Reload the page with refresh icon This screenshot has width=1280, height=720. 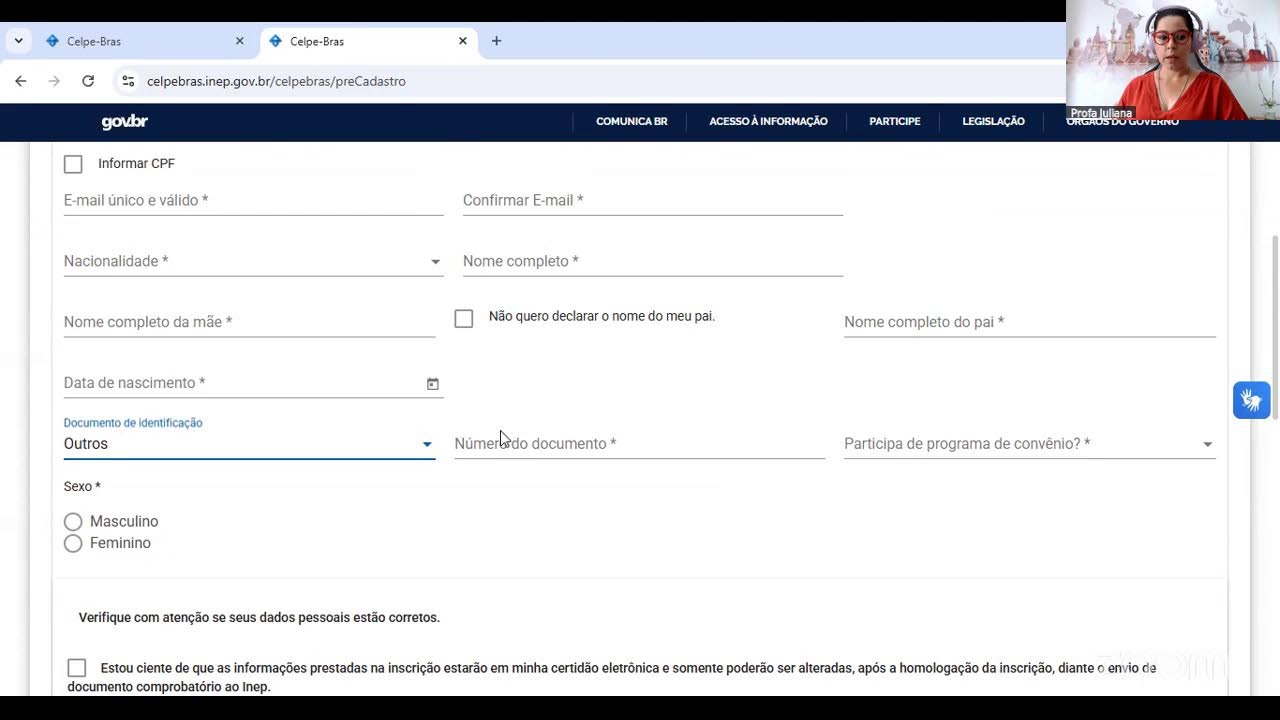88,81
